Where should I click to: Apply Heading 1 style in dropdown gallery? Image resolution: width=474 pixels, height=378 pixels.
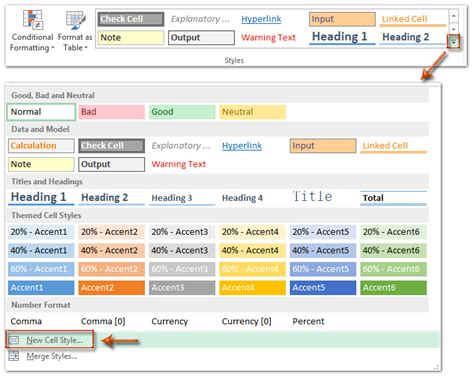(x=41, y=197)
